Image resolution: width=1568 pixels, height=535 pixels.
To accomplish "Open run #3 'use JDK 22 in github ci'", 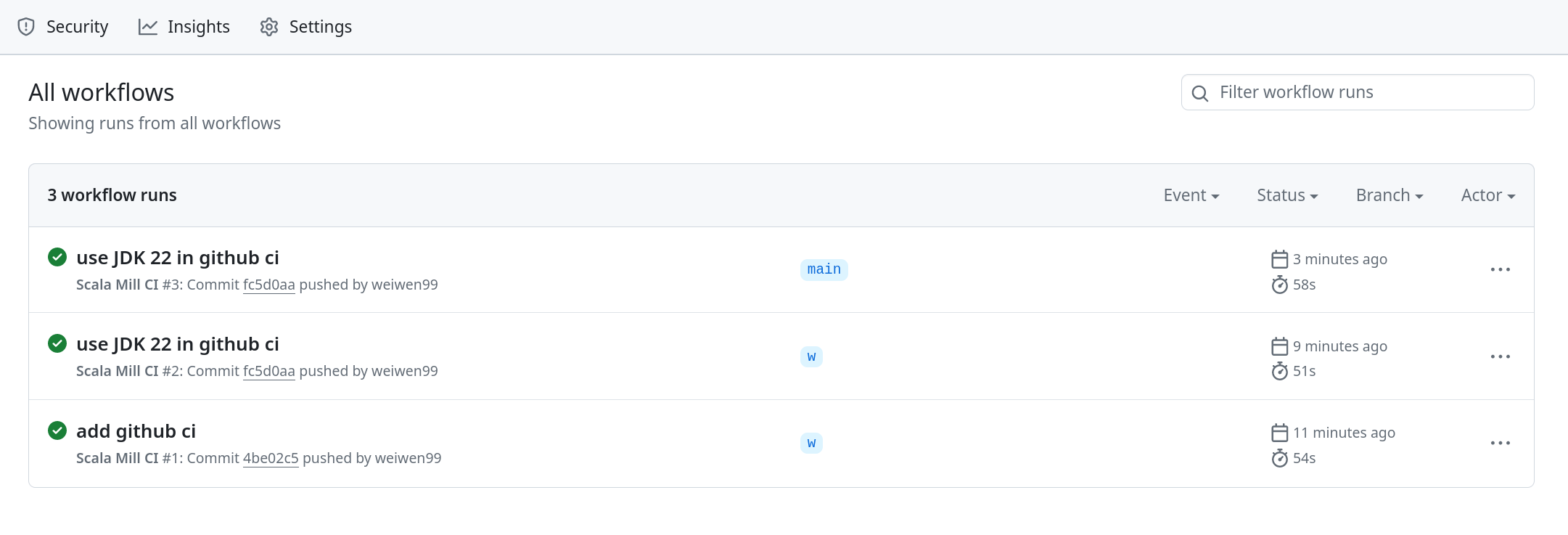I will click(x=178, y=258).
